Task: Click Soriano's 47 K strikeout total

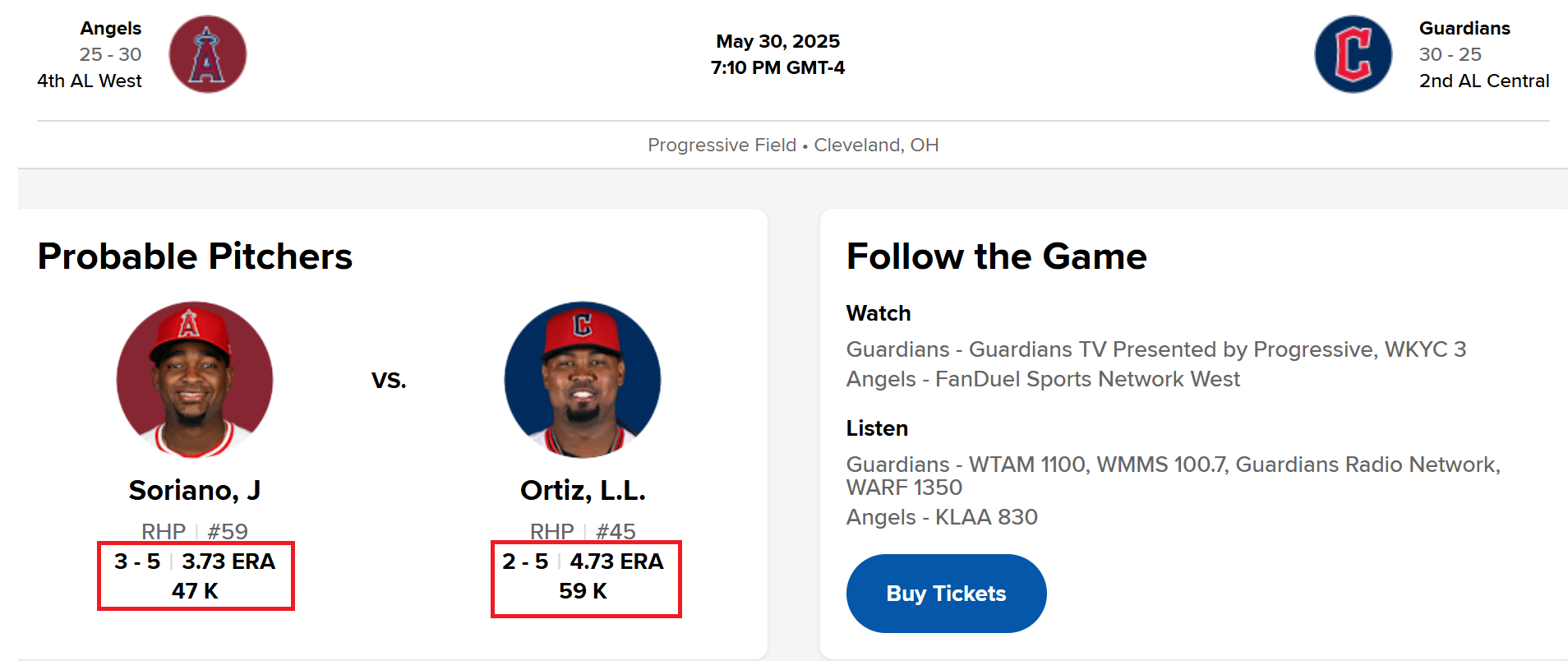Action: coord(195,591)
